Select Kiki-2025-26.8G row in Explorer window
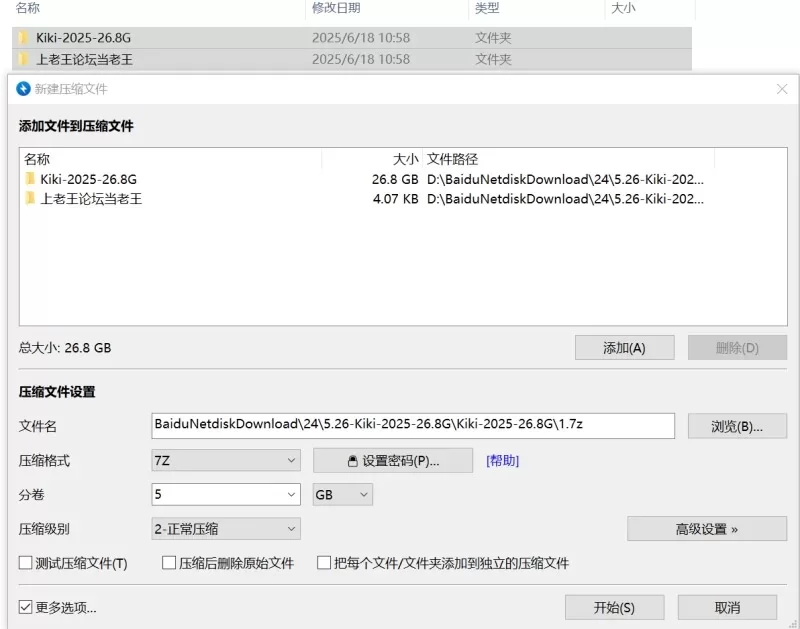The height and width of the screenshot is (629, 800). click(x=352, y=38)
